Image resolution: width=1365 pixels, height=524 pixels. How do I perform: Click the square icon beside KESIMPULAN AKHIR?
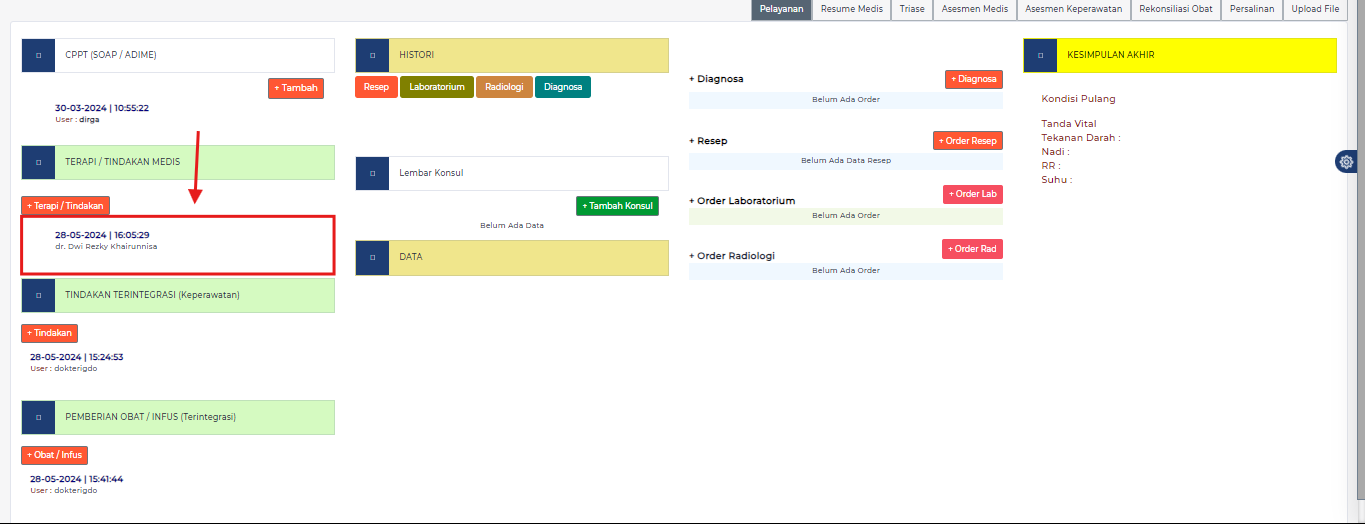(x=1040, y=55)
